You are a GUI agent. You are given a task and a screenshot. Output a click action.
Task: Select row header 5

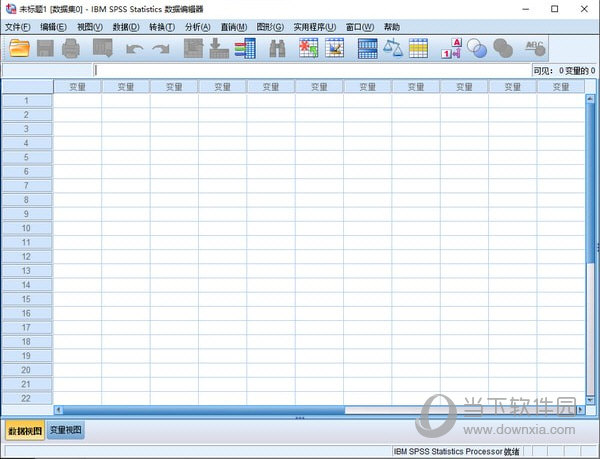click(x=27, y=157)
